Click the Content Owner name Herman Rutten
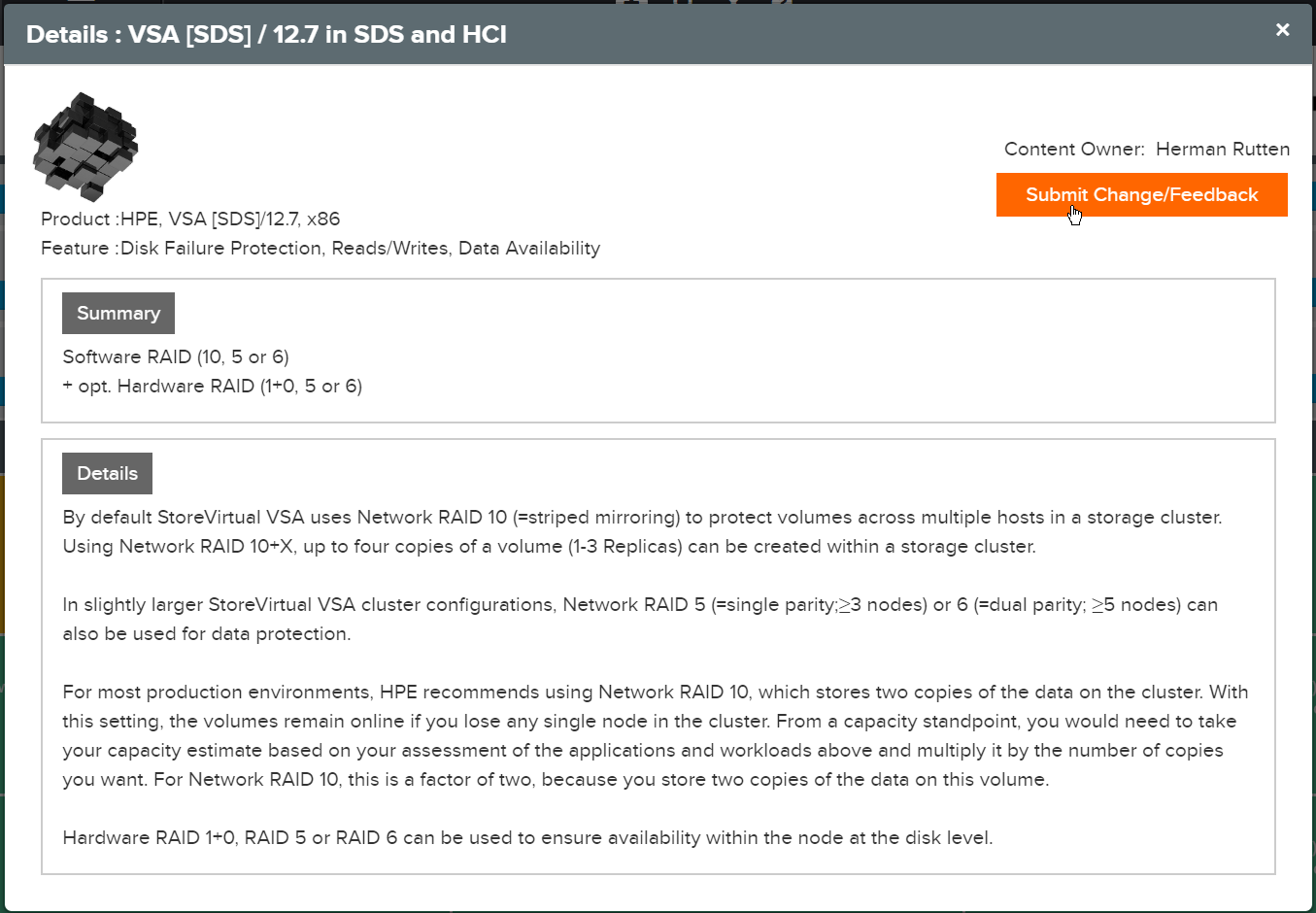The image size is (1316, 913). (x=1223, y=149)
